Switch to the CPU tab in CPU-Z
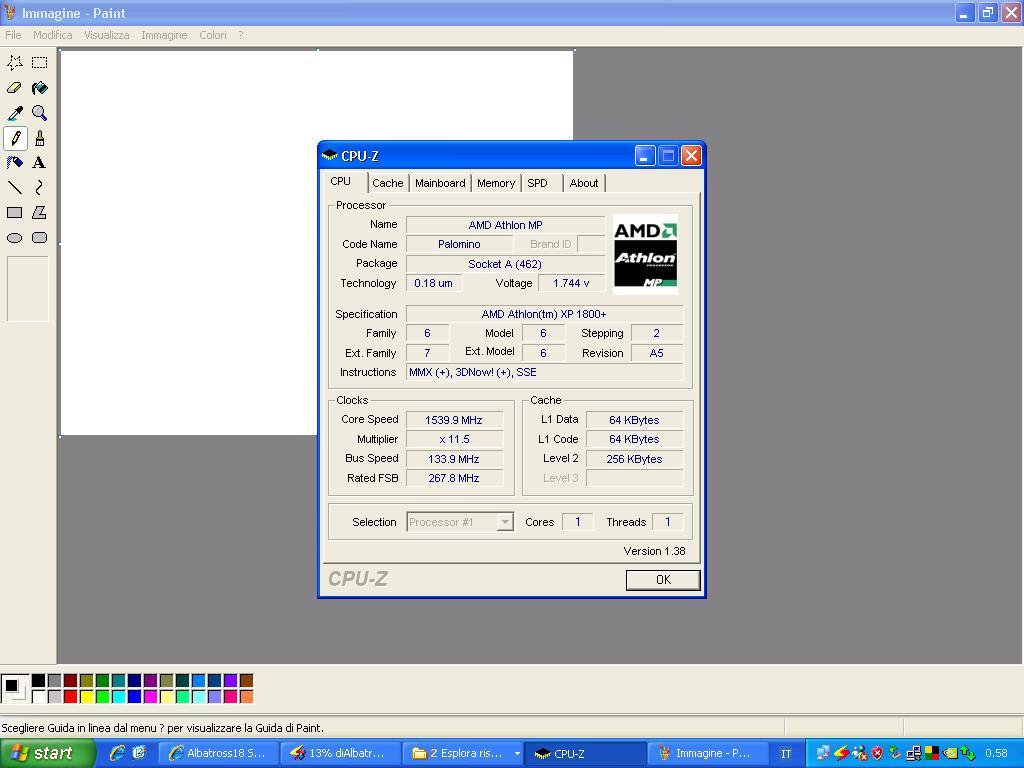 pyautogui.click(x=340, y=182)
